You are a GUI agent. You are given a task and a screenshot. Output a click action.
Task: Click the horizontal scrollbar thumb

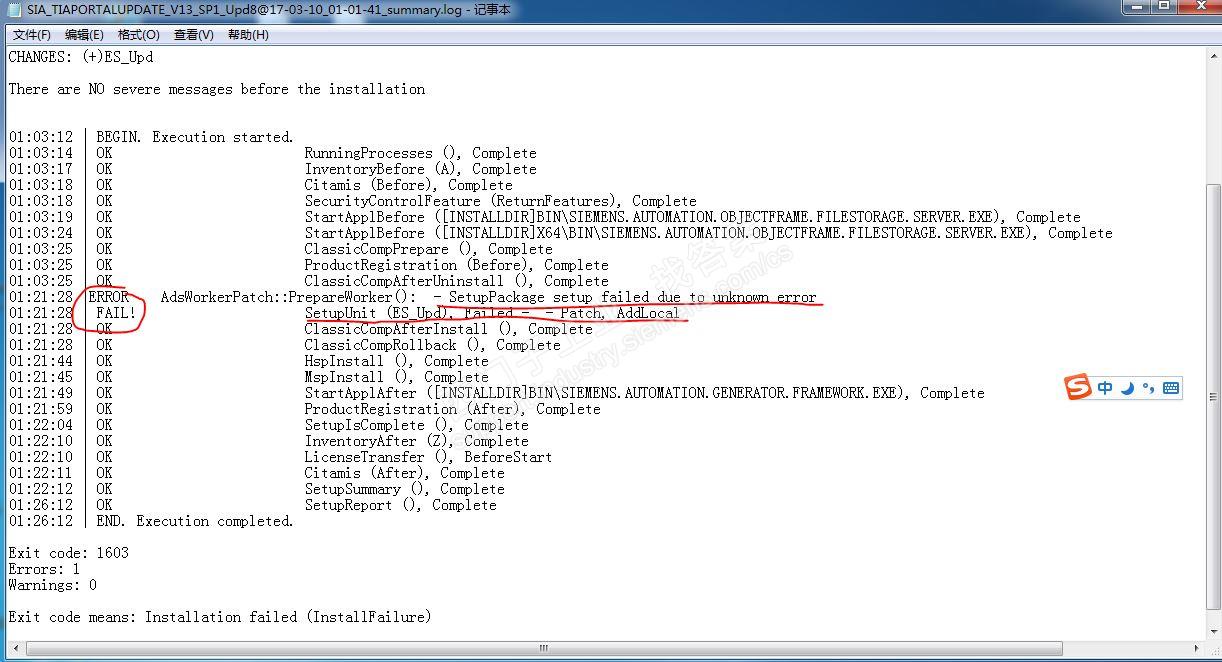[544, 649]
